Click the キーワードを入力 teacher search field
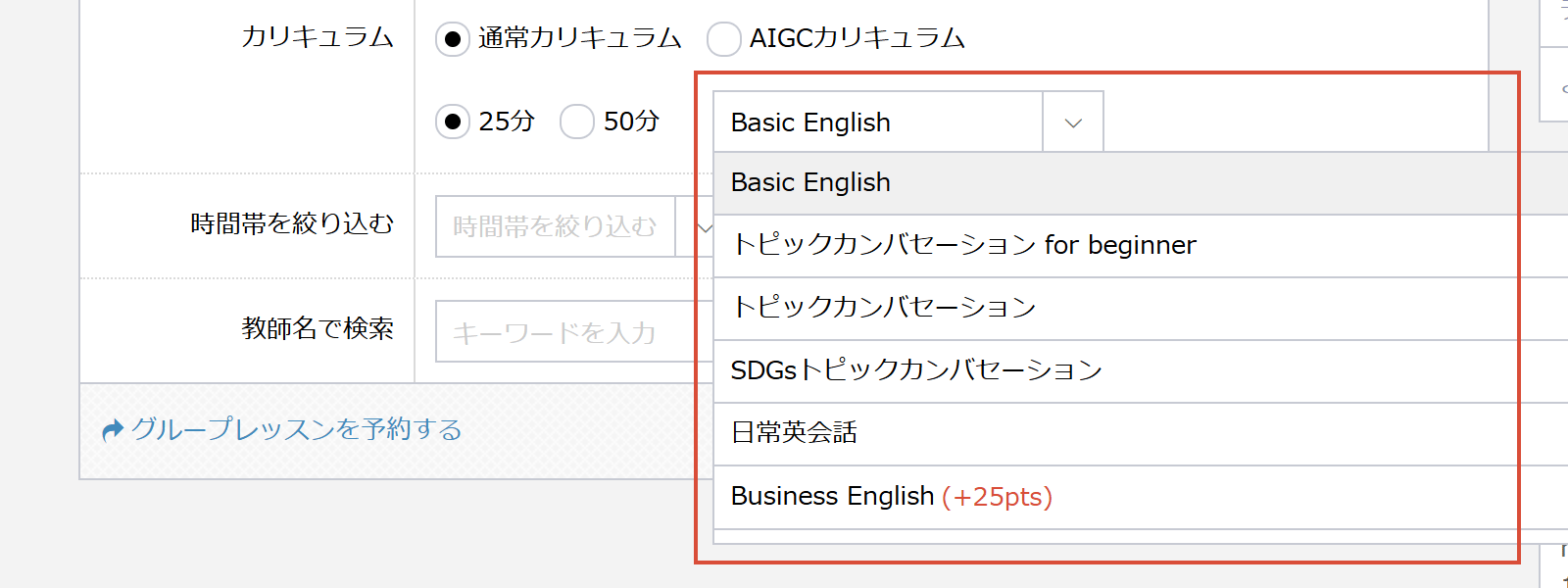 click(x=575, y=331)
